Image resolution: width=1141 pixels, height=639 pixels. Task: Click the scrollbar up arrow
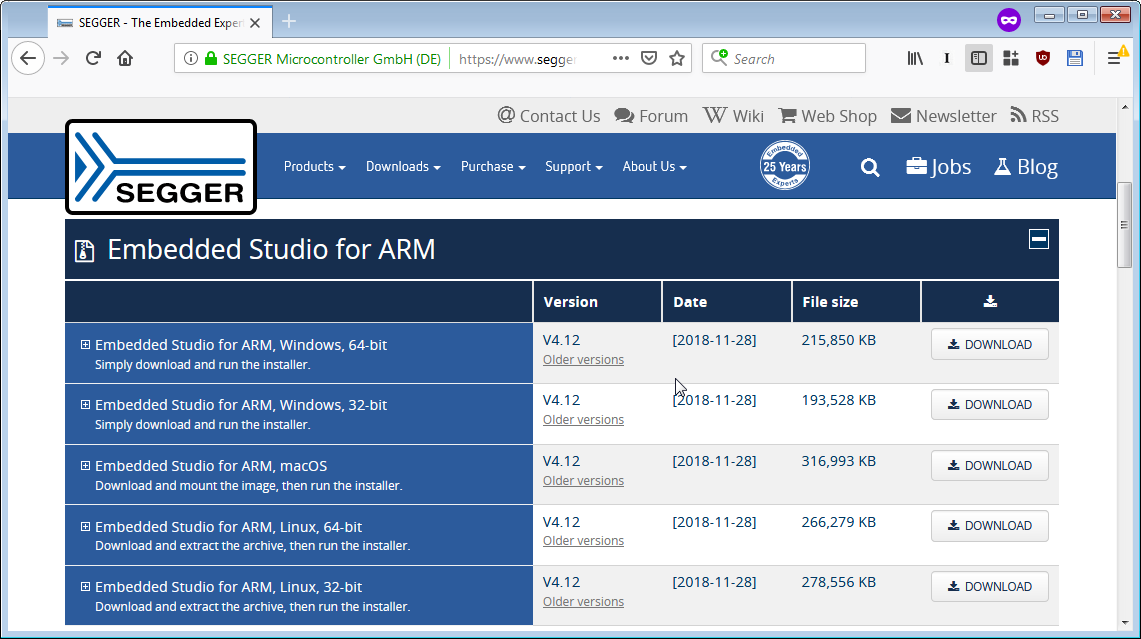click(x=1124, y=107)
